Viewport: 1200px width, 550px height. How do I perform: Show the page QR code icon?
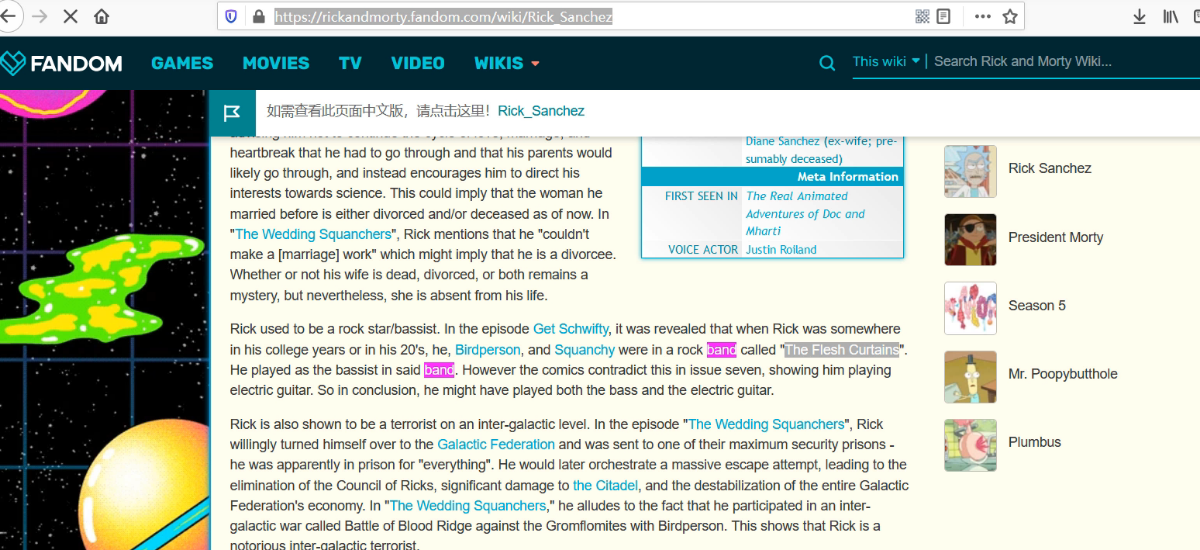click(x=922, y=17)
